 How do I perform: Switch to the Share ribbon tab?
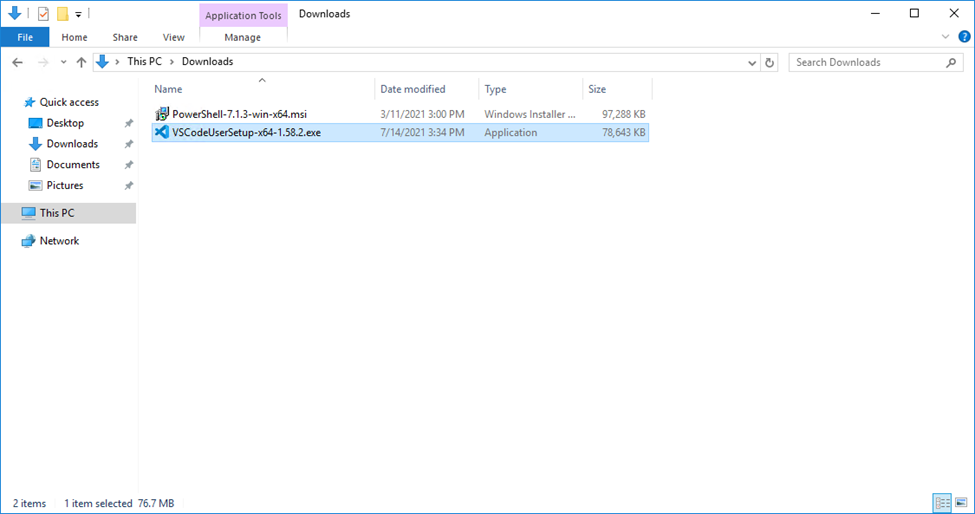click(x=125, y=37)
